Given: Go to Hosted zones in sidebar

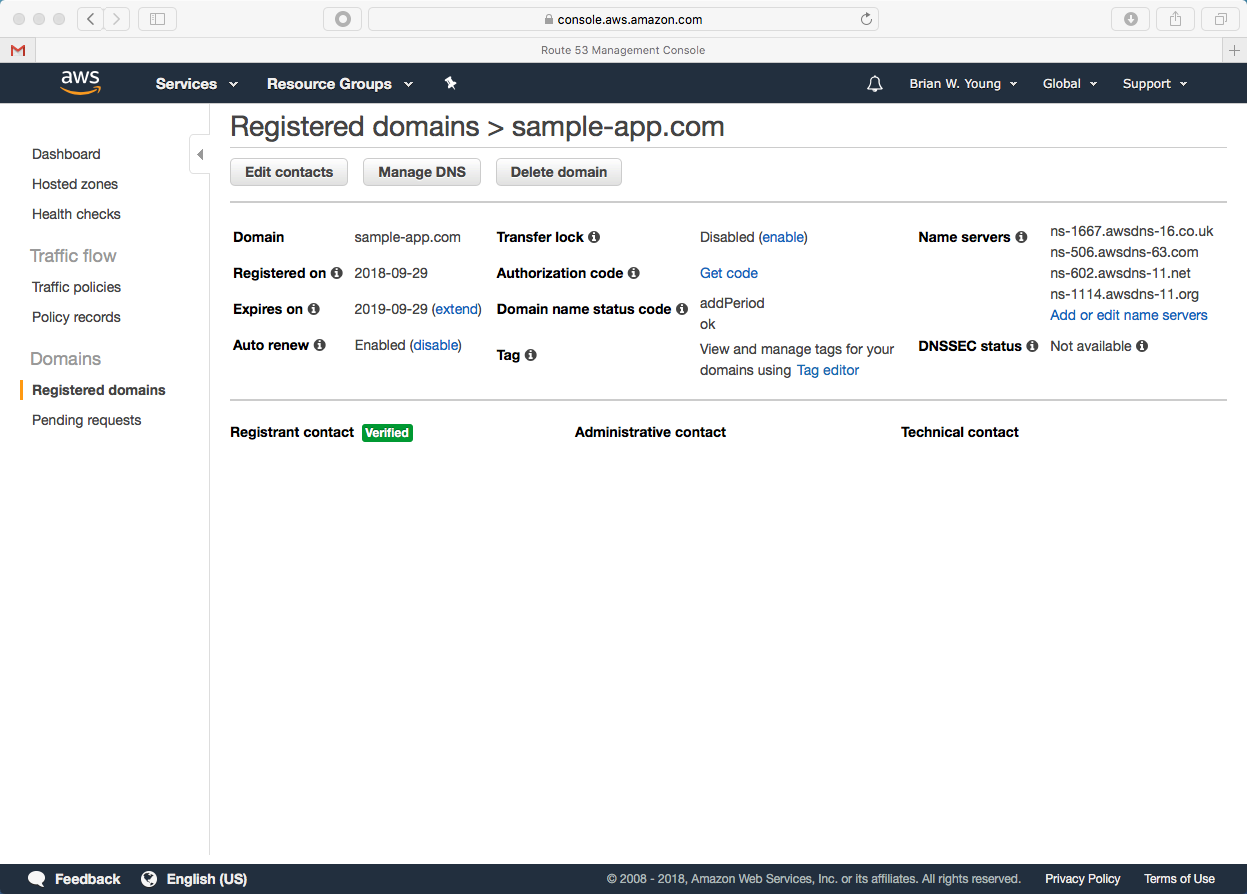Looking at the screenshot, I should pos(75,184).
